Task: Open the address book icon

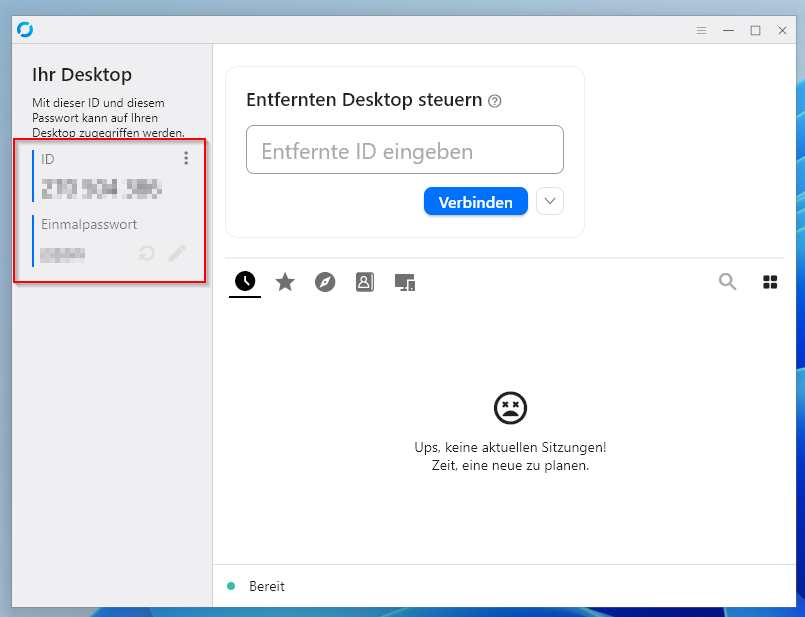Action: coord(364,282)
